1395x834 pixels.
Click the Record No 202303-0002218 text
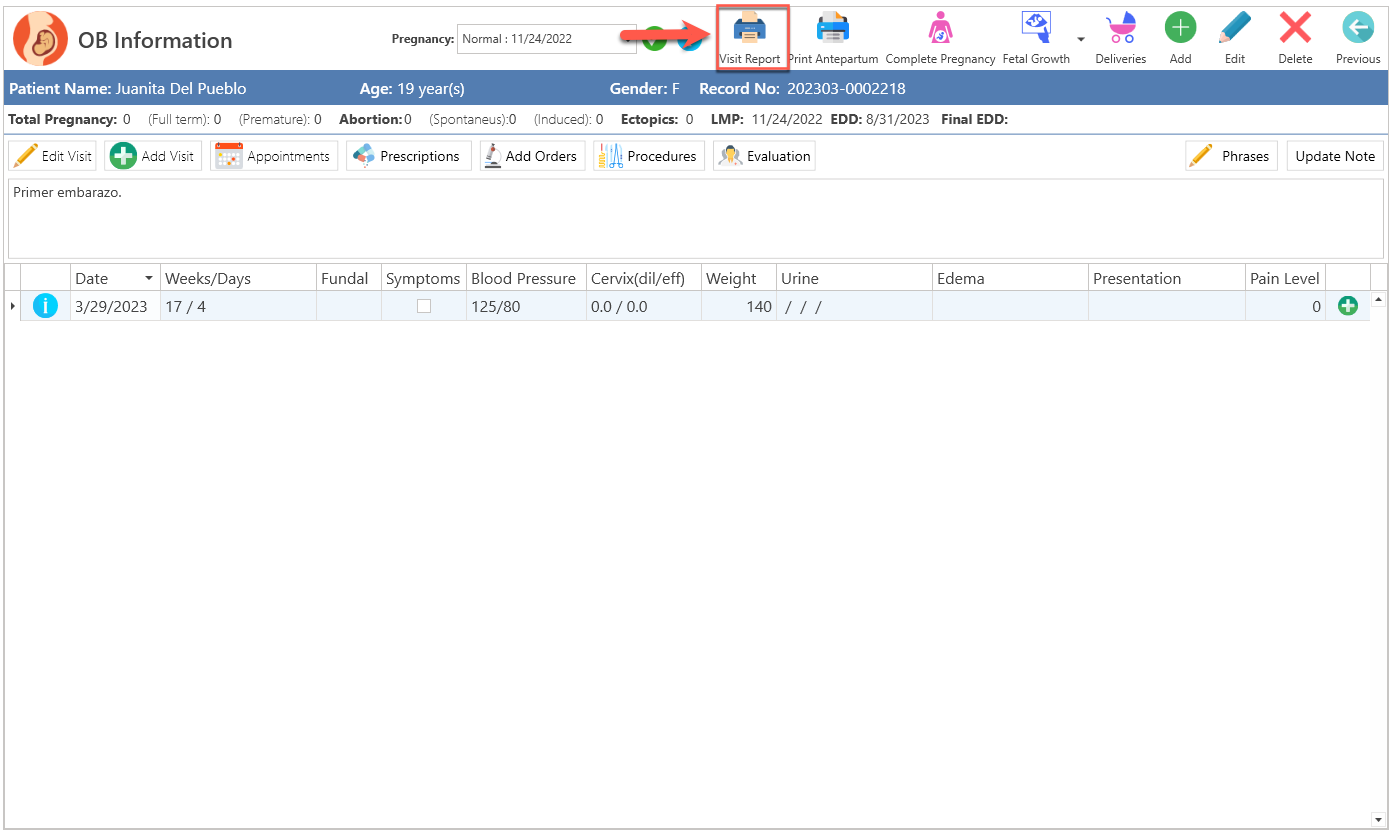click(x=802, y=89)
